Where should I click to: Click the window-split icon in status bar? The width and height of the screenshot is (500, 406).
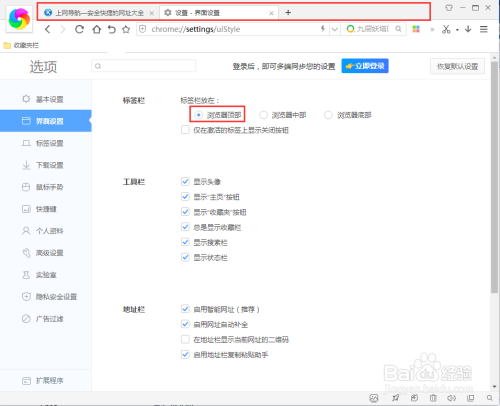(471, 398)
